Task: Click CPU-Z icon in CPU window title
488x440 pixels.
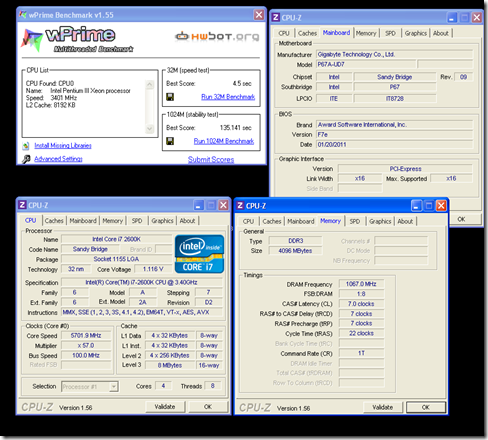Action: [x=22, y=205]
